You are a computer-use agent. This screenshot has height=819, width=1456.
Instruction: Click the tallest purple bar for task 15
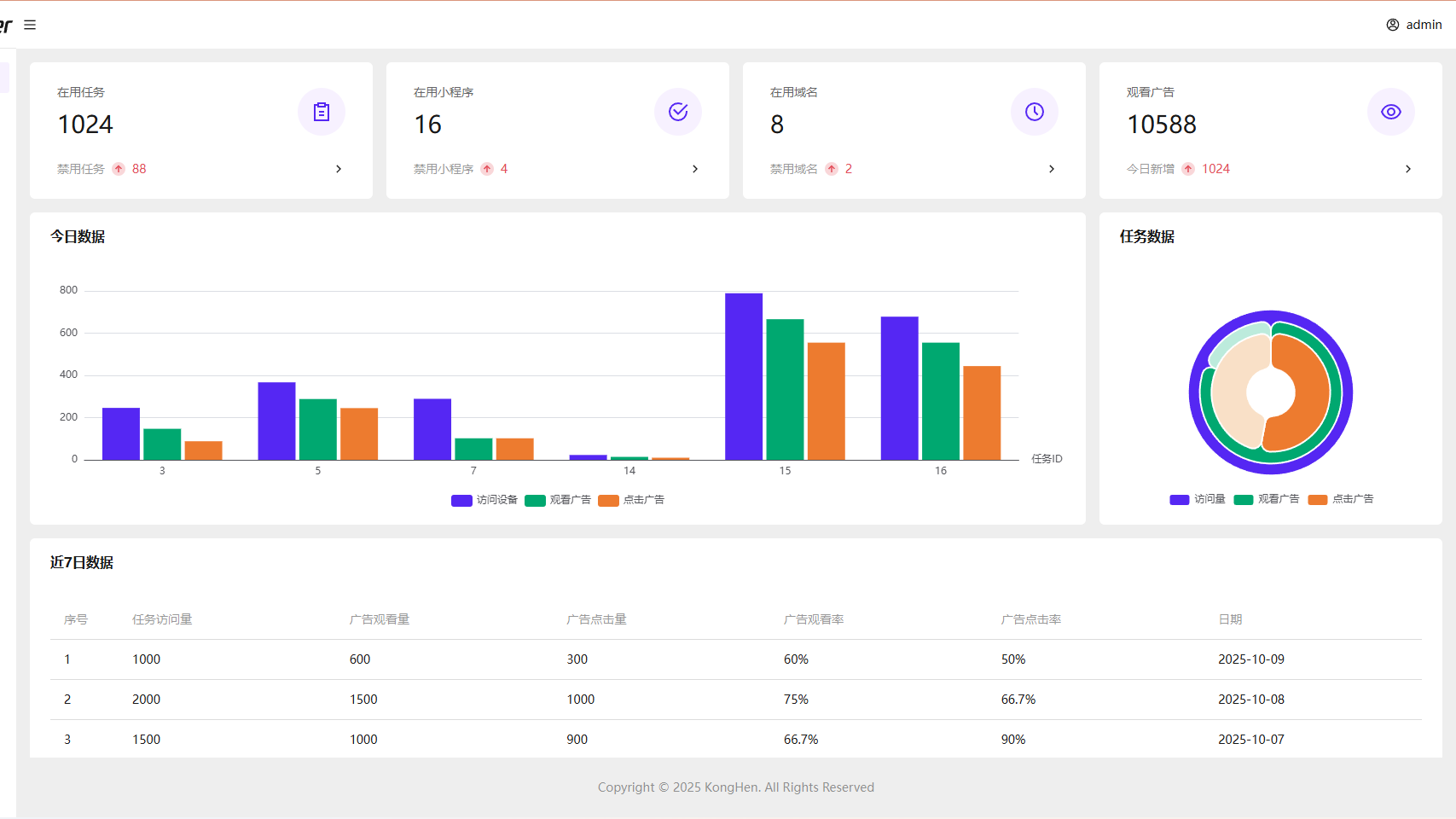pos(744,376)
